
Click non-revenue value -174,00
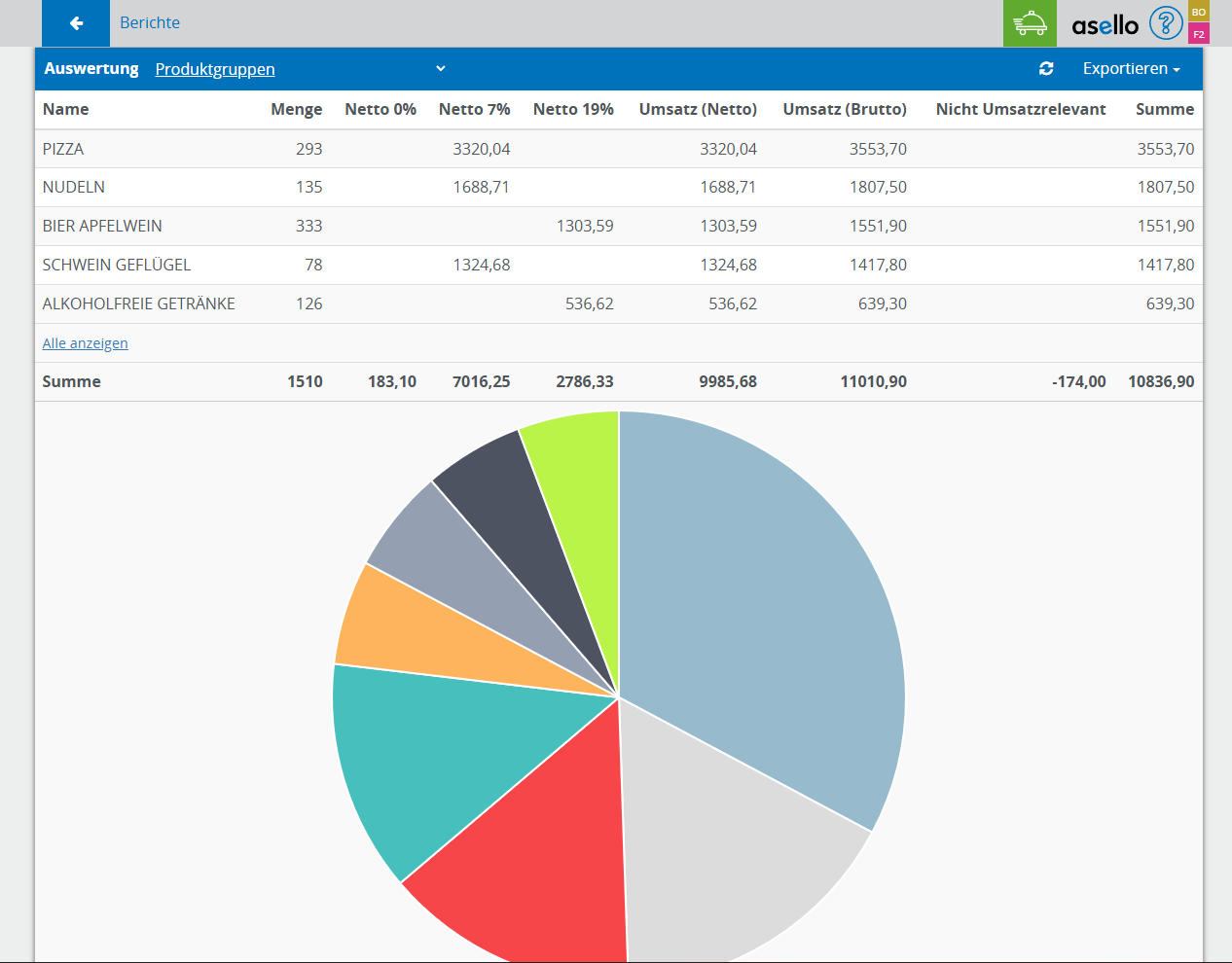pyautogui.click(x=1078, y=381)
